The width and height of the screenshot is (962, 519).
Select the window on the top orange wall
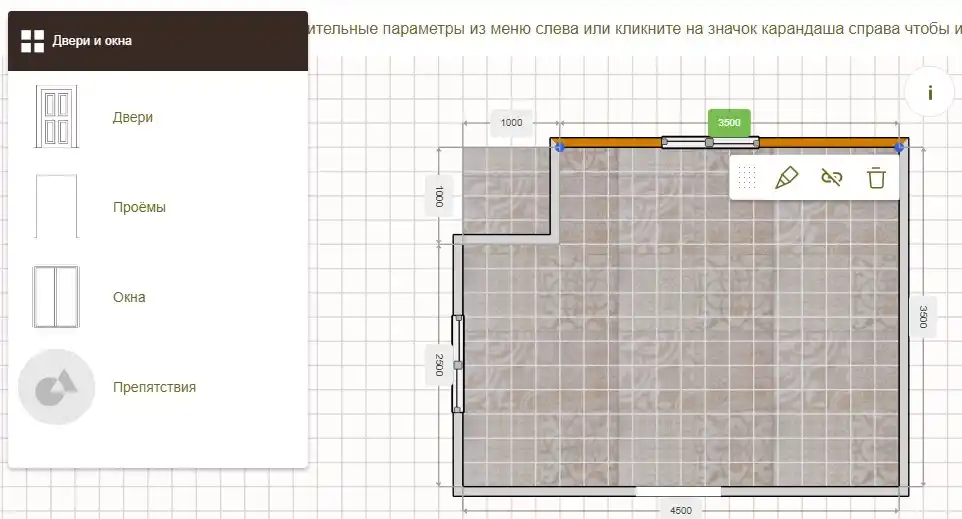point(709,143)
